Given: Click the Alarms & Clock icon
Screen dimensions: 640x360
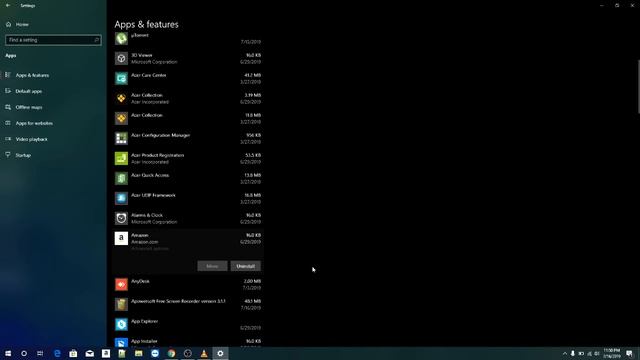Looking at the screenshot, I should (x=121, y=218).
